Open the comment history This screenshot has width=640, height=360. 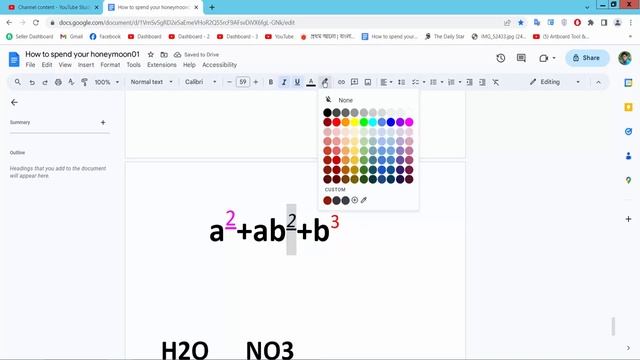[521, 58]
